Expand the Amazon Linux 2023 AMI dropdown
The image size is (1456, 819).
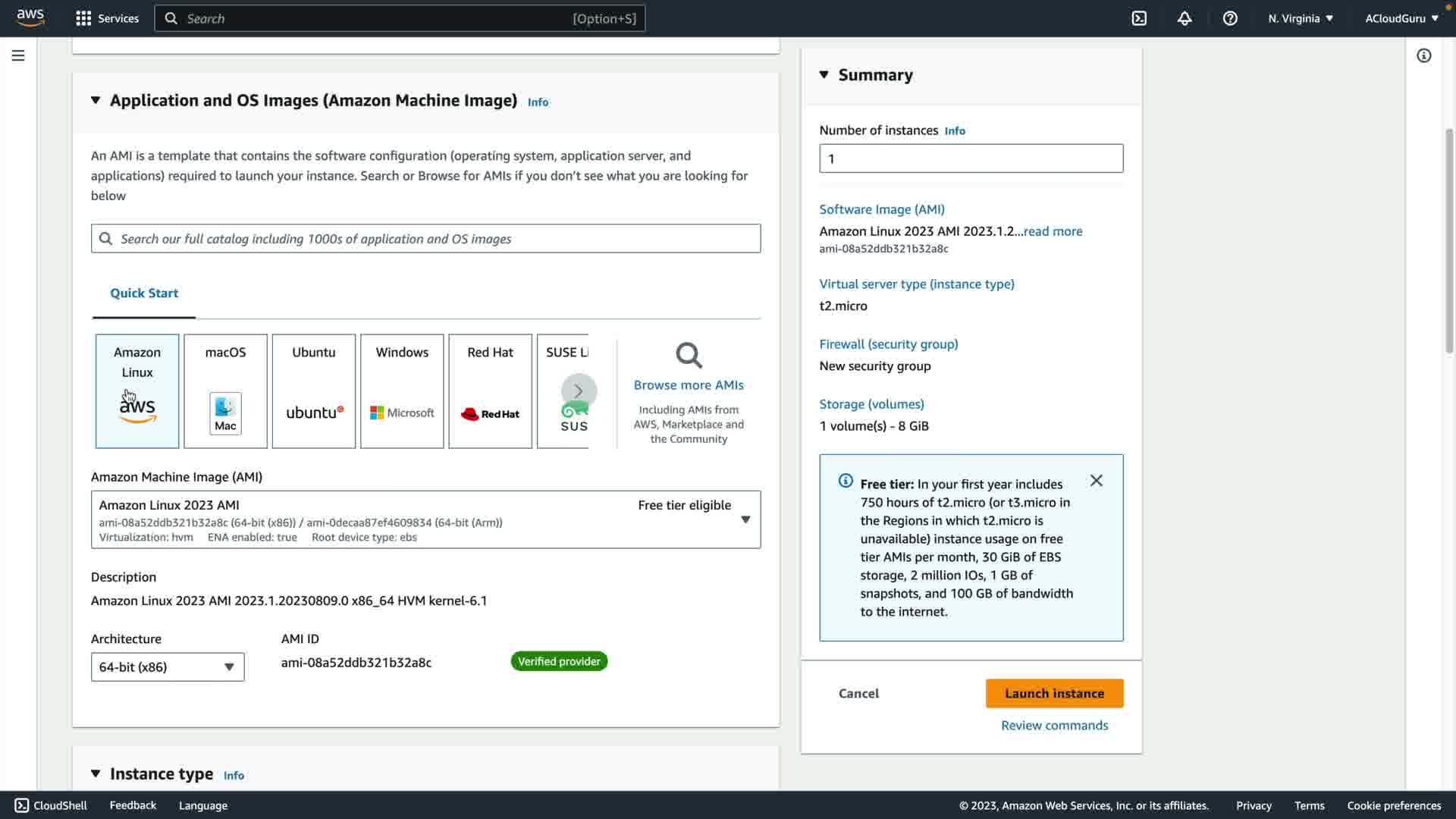pyautogui.click(x=745, y=519)
